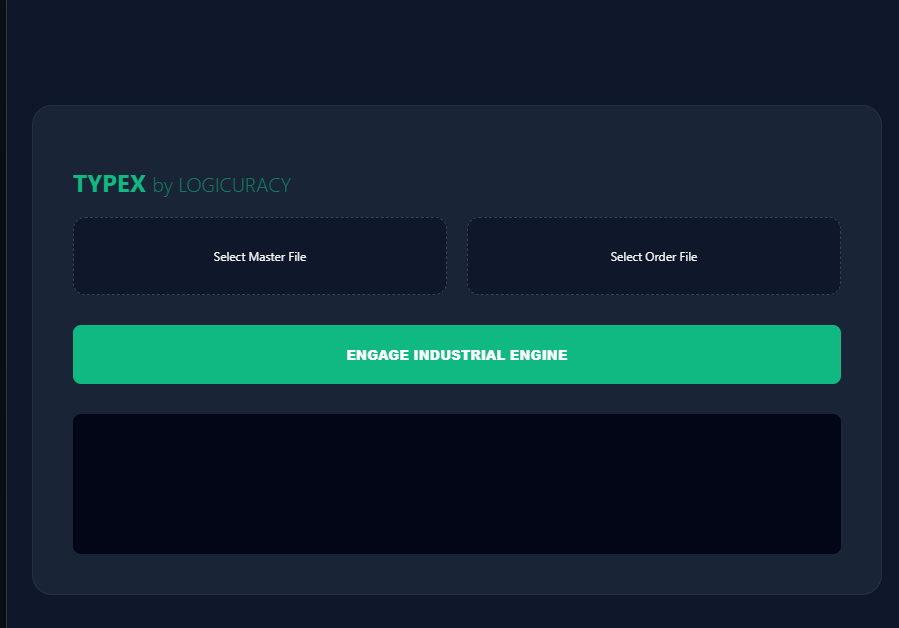The image size is (899, 628).
Task: Click the "Select Master File" label text
Action: (259, 257)
